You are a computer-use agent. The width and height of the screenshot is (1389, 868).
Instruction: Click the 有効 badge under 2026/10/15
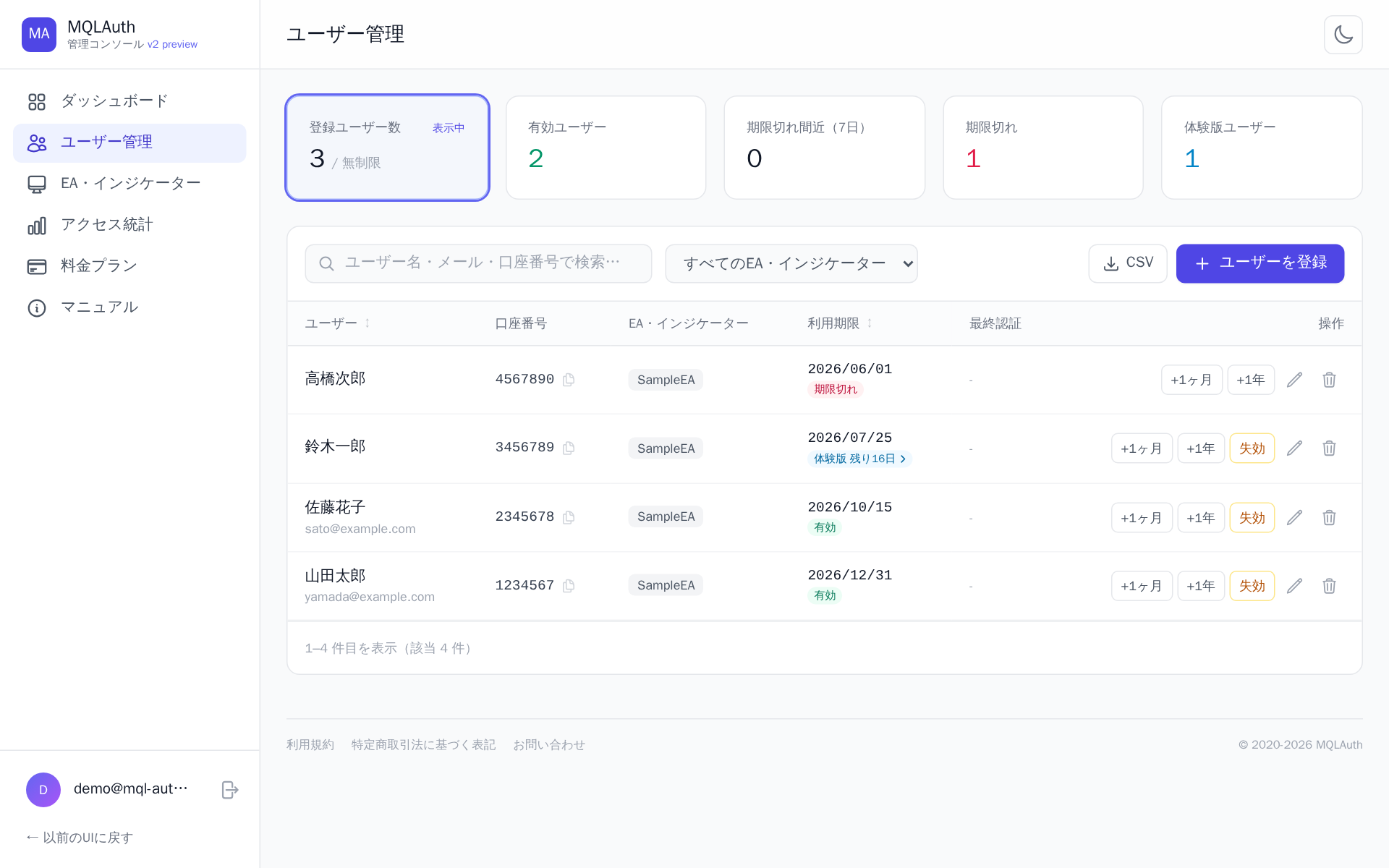click(x=825, y=527)
